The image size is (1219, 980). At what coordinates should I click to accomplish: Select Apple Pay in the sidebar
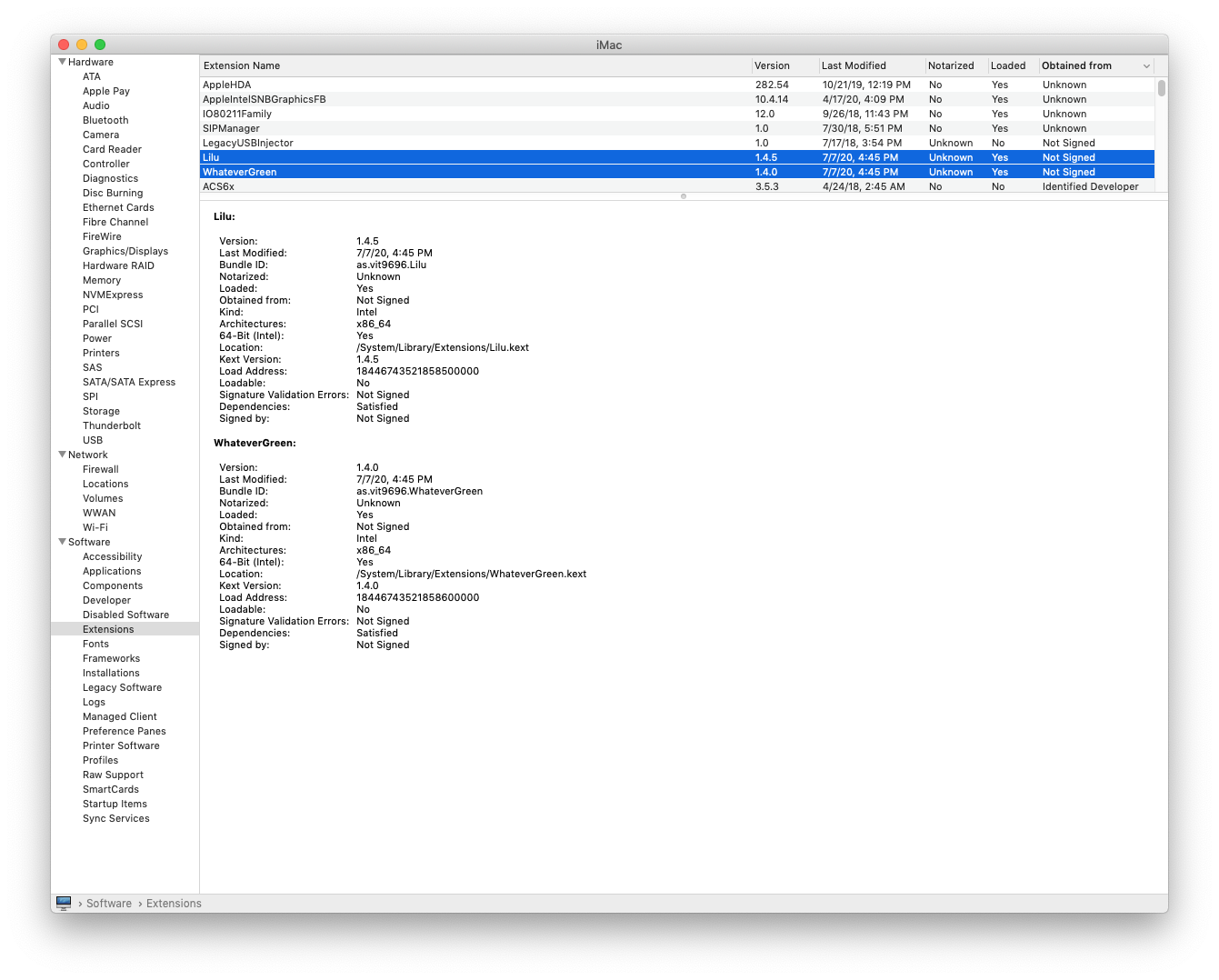pos(106,91)
